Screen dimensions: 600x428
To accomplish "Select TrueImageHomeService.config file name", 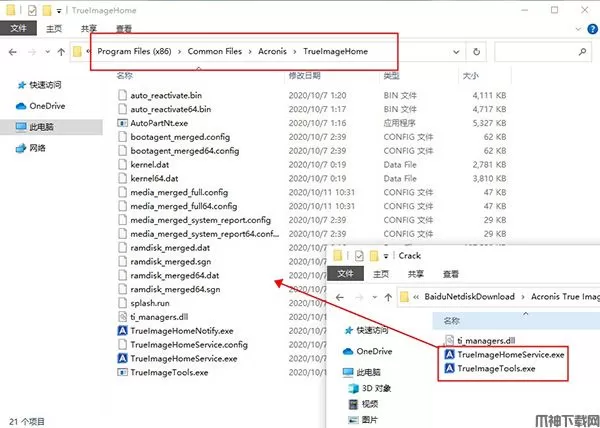I will coord(189,345).
